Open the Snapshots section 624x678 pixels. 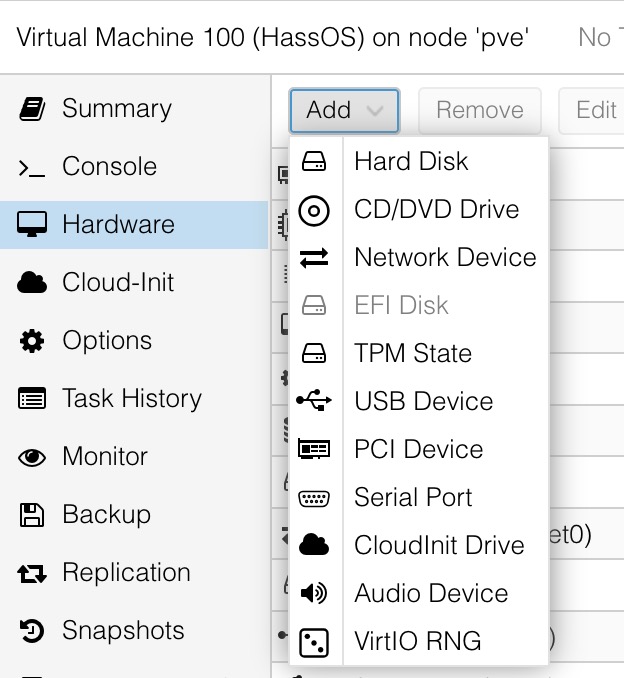134,630
